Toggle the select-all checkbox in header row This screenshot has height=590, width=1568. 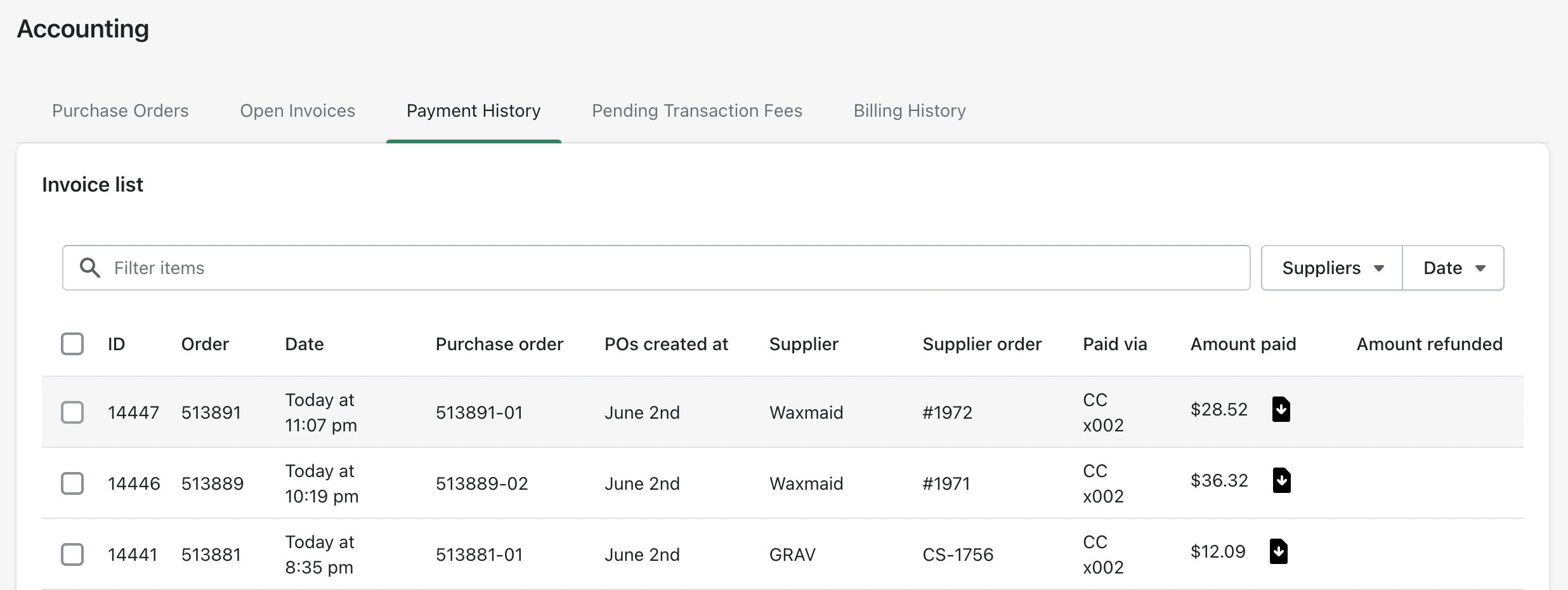click(x=73, y=344)
